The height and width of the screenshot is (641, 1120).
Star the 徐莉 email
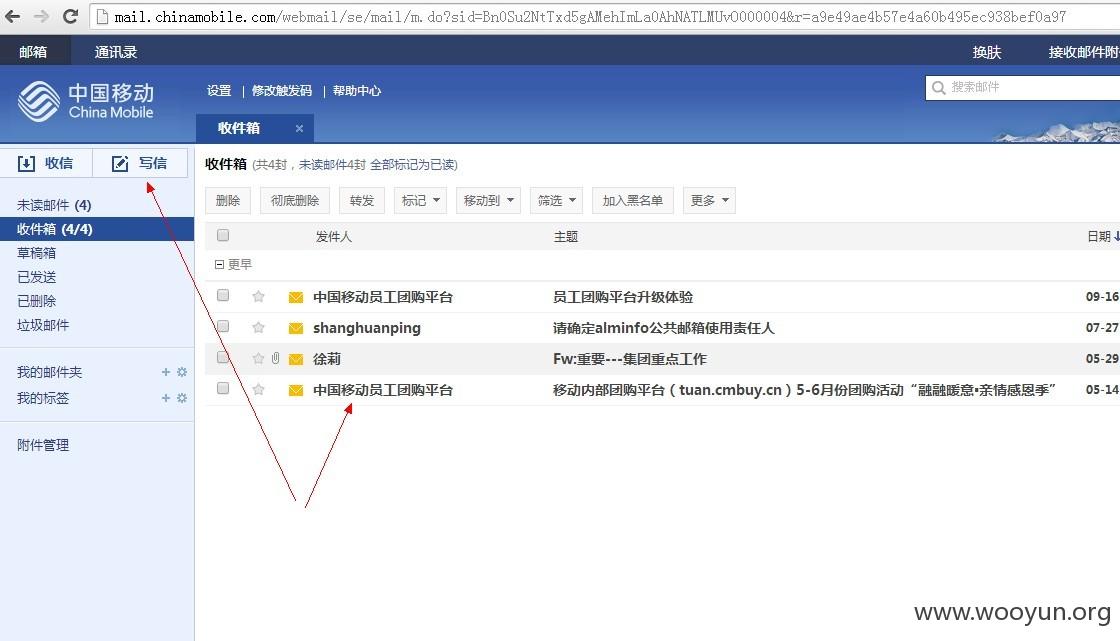259,358
